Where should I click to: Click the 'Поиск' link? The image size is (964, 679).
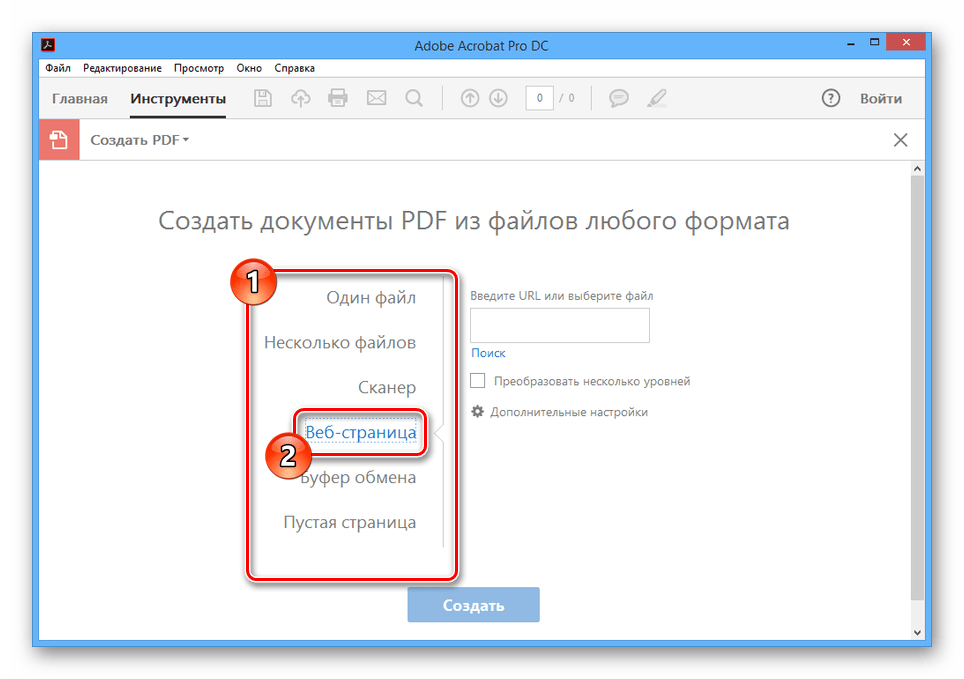tap(488, 353)
